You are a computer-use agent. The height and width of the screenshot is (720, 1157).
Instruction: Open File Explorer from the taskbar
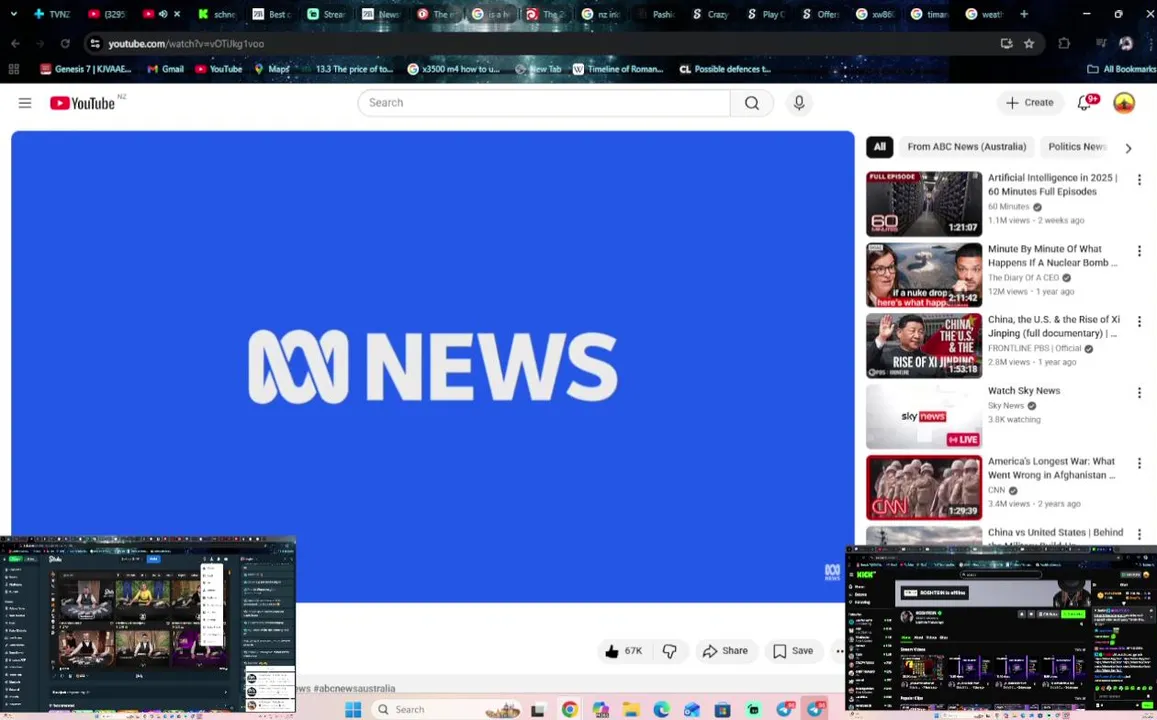point(631,710)
